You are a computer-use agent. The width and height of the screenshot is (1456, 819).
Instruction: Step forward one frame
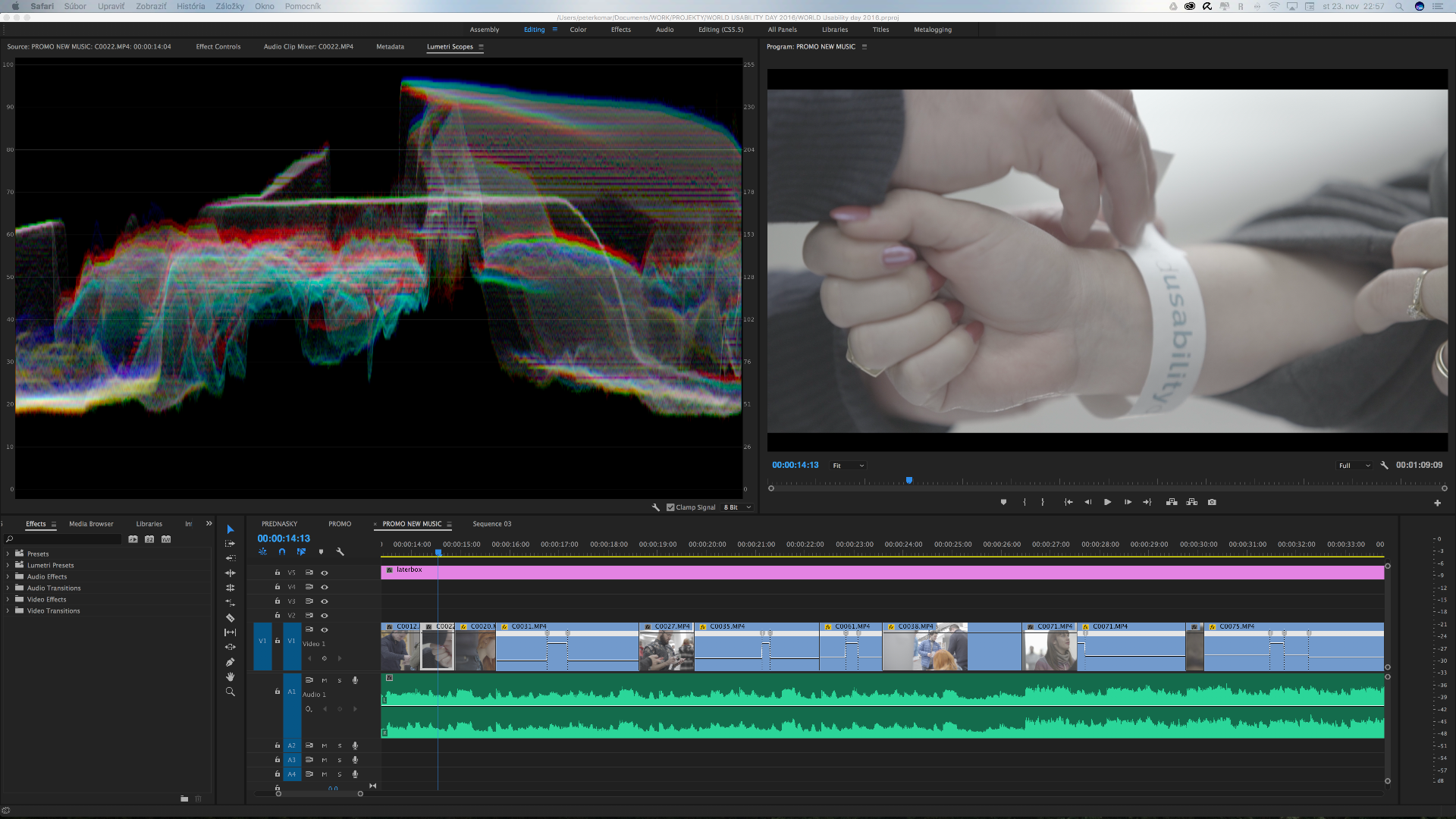pos(1128,502)
